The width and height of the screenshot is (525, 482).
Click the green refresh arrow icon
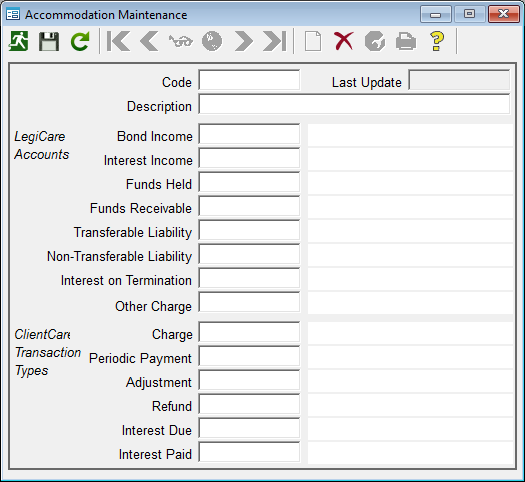(x=80, y=41)
